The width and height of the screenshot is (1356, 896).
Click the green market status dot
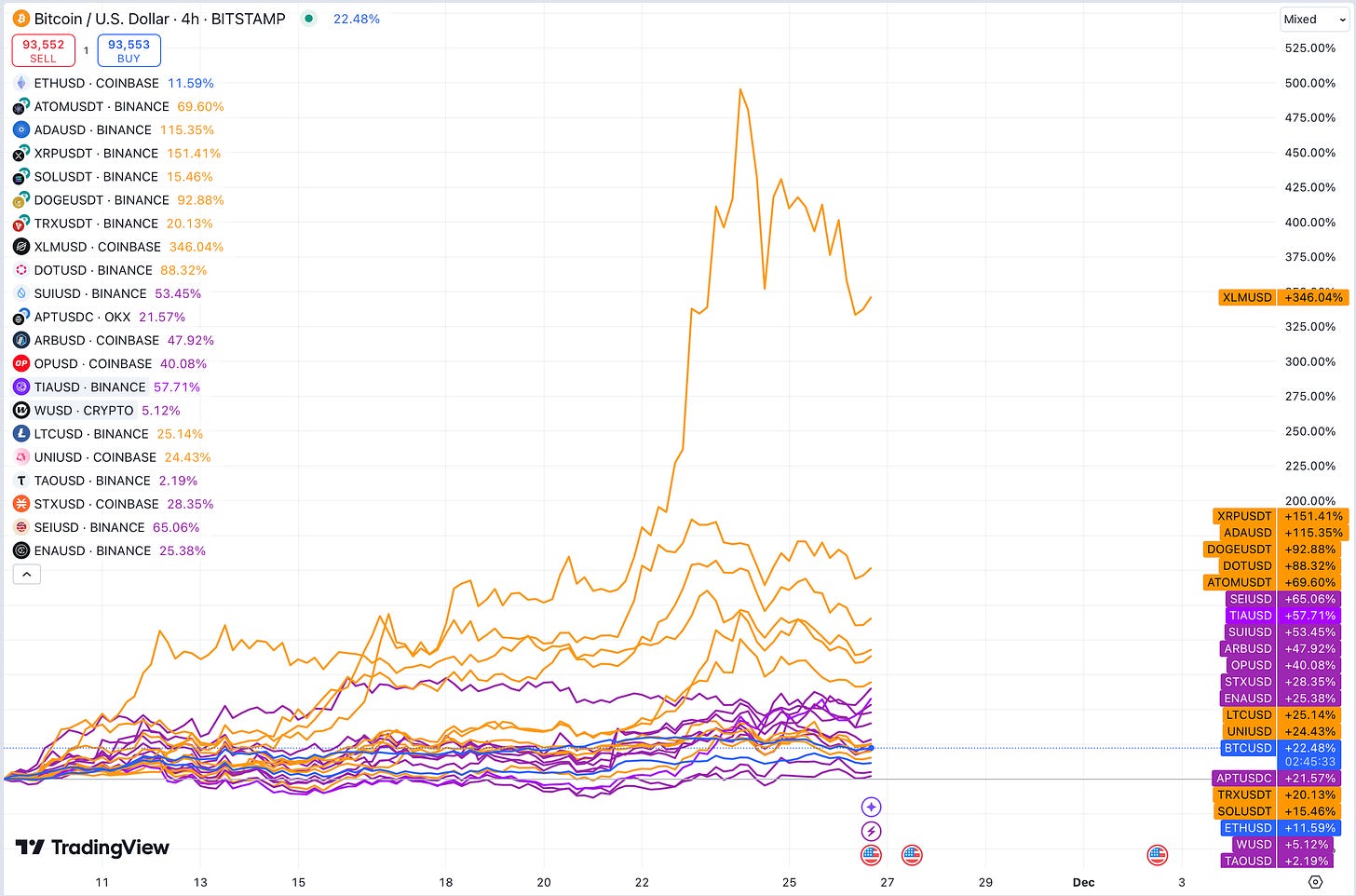309,19
